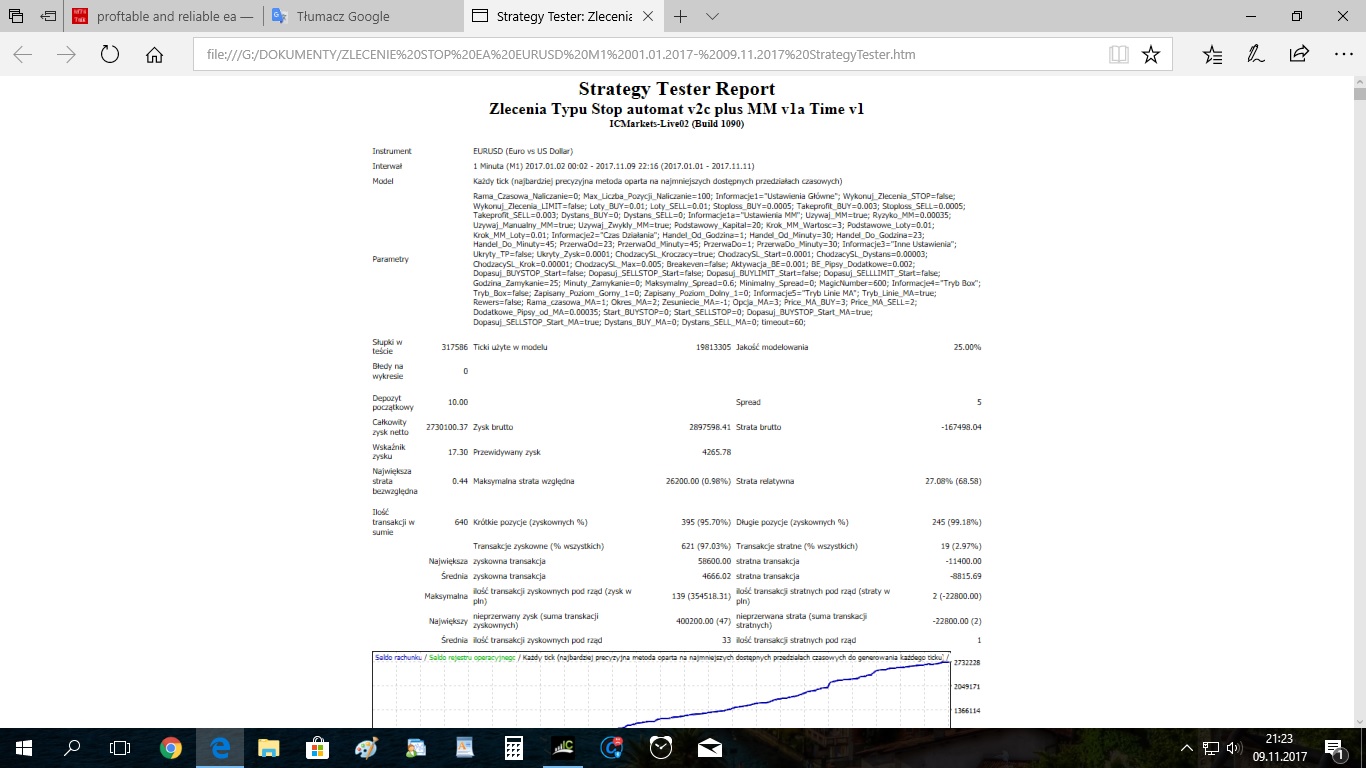
Task: Click chart axis value 2732228
Action: (966, 663)
